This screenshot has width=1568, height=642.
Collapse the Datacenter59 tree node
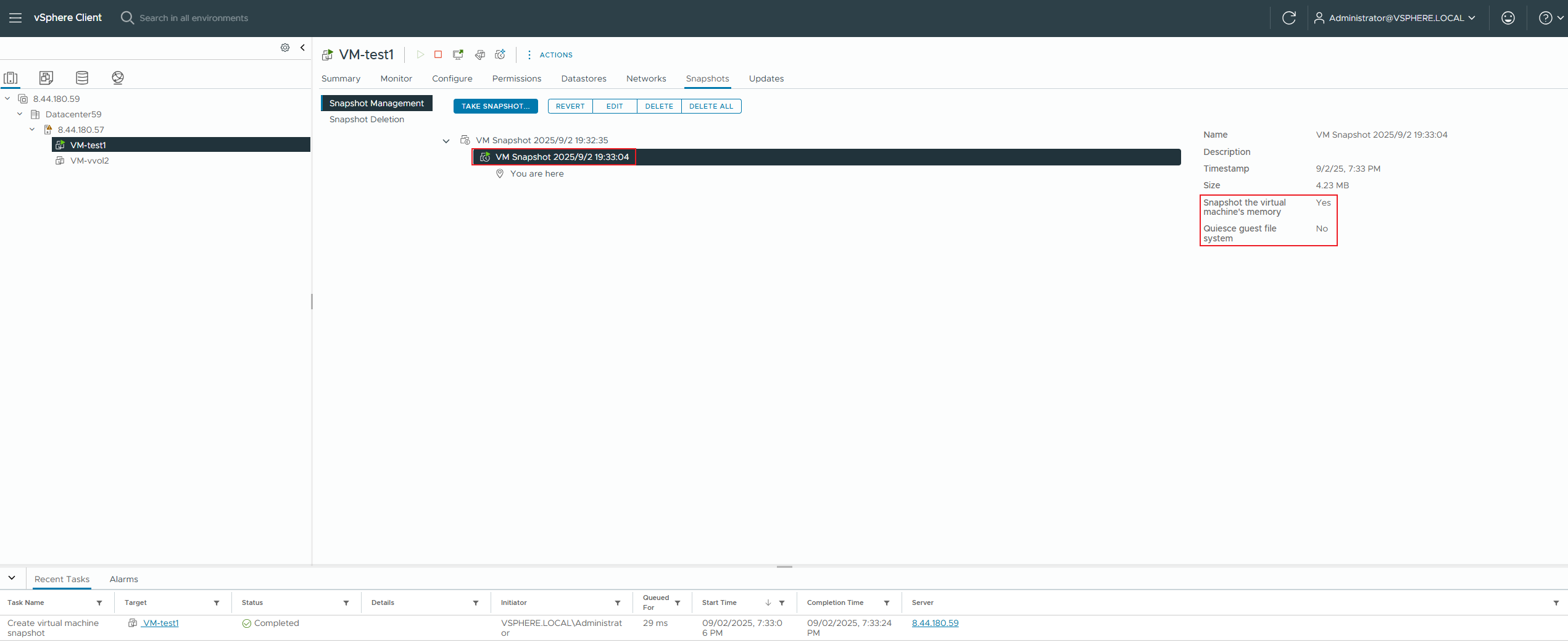[20, 114]
